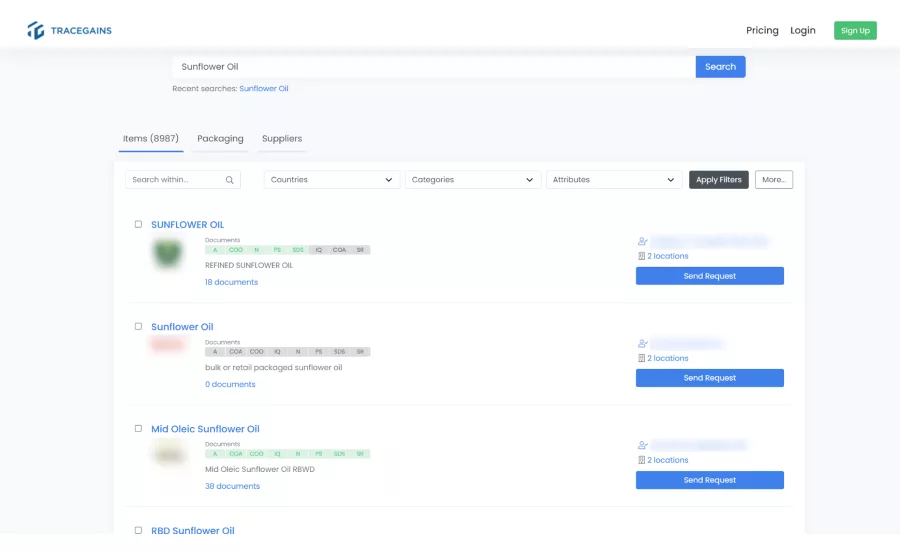Screen dimensions: 900x550
Task: Click recent search Sunflower Oil link
Action: 263,88
